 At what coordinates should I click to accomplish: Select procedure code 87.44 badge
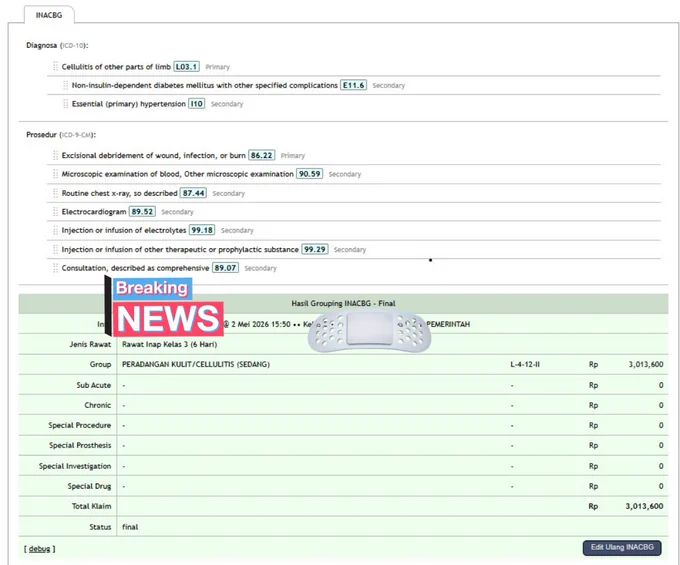[193, 193]
